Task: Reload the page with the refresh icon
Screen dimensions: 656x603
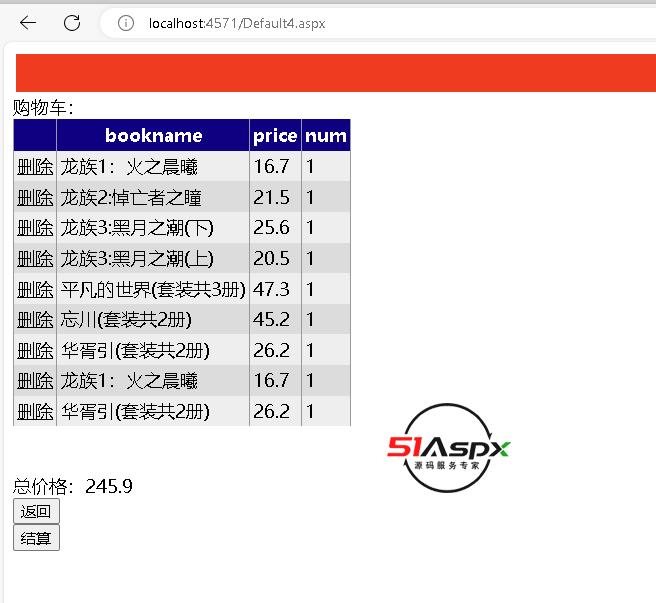Action: (72, 23)
